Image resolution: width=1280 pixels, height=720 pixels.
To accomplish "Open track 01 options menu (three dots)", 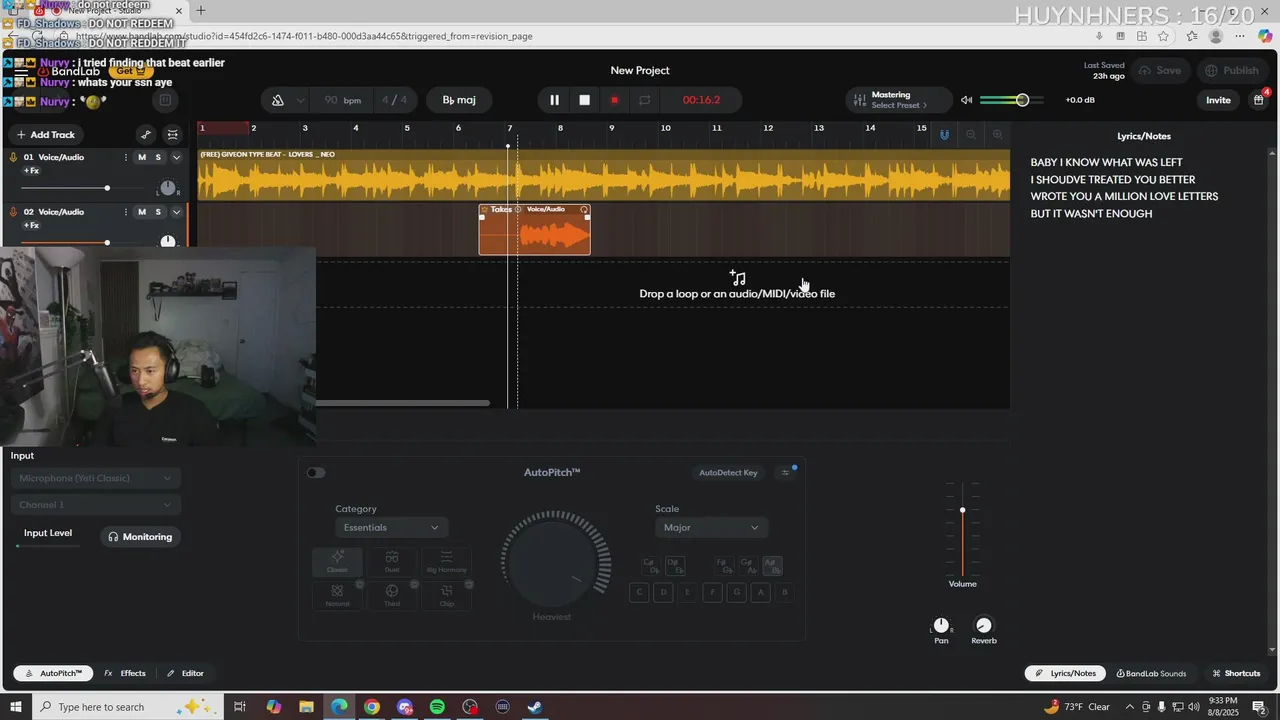I will pyautogui.click(x=125, y=157).
